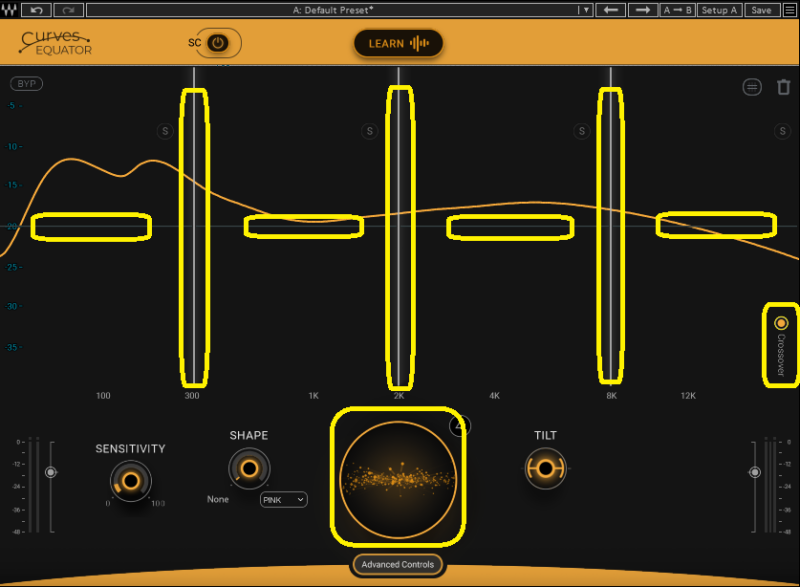Click the trash icon to clear the curve
Viewport: 800px width, 587px height.
(x=783, y=87)
